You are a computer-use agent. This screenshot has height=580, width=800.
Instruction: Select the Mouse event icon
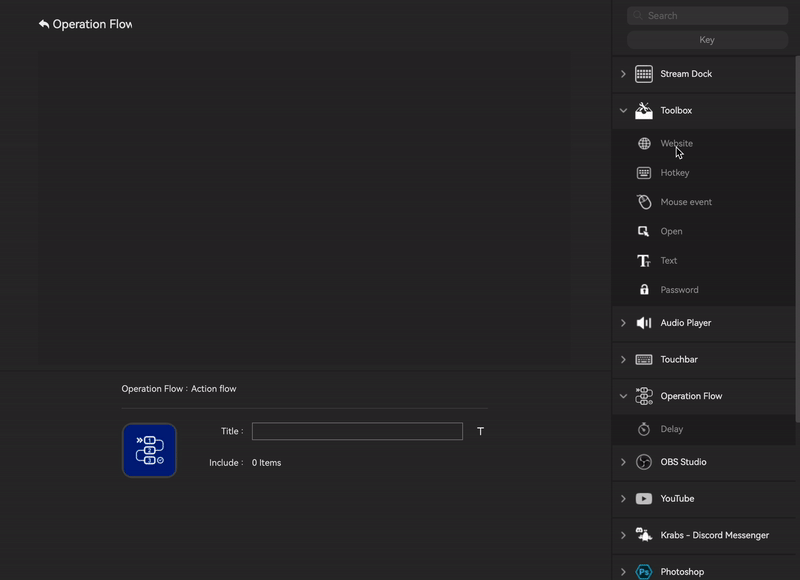[x=644, y=202]
